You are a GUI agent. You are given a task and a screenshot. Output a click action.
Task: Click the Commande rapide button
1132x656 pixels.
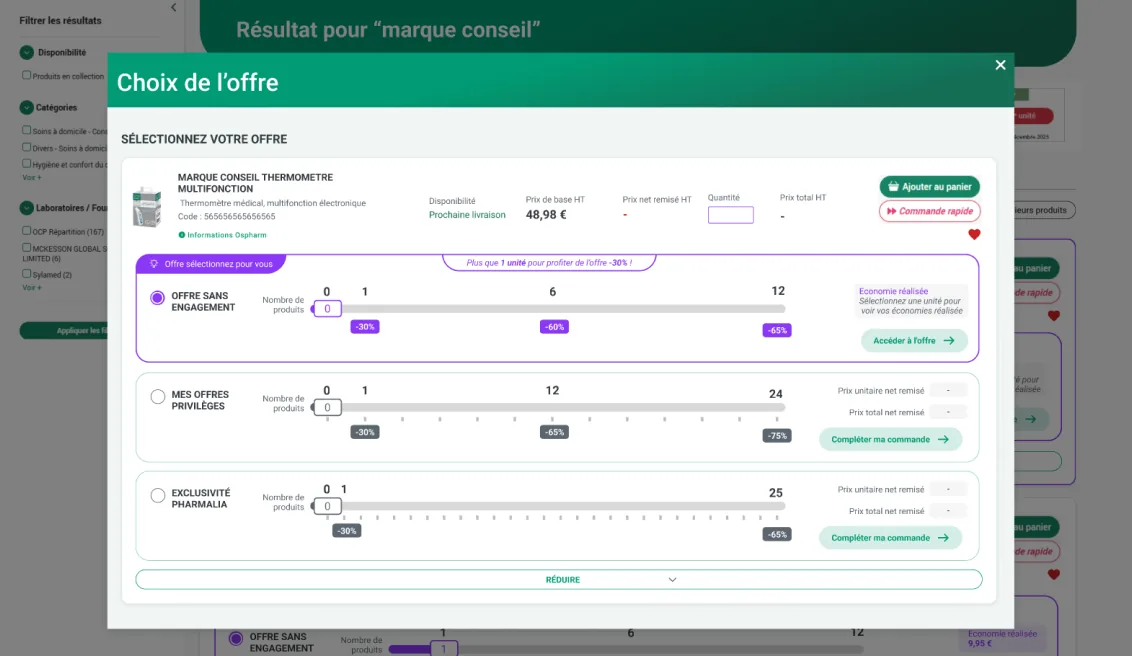click(929, 211)
